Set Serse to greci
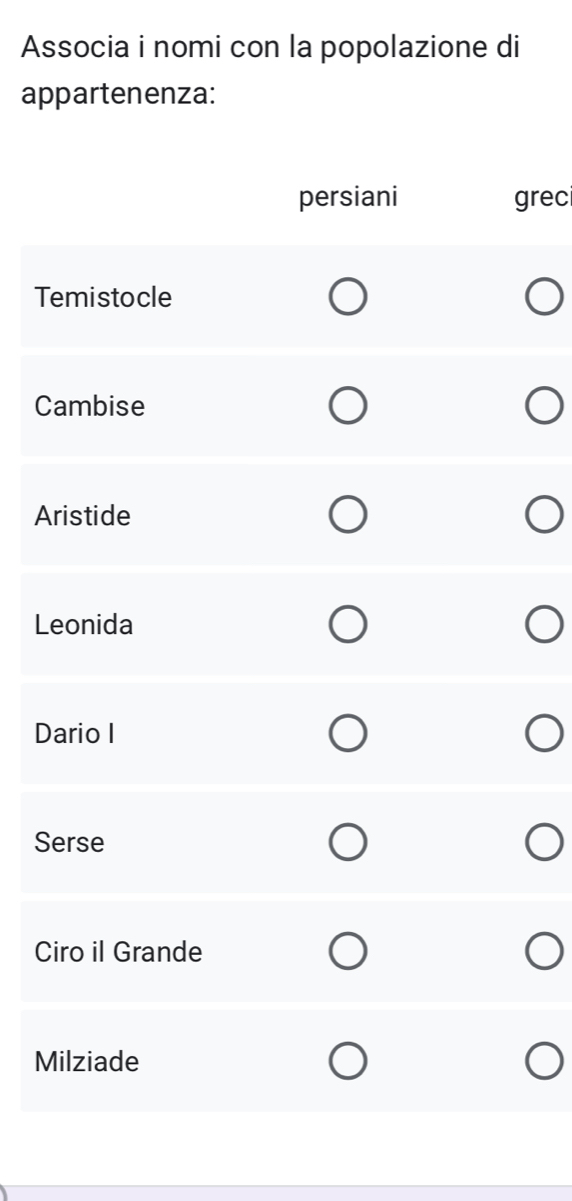 [x=544, y=843]
